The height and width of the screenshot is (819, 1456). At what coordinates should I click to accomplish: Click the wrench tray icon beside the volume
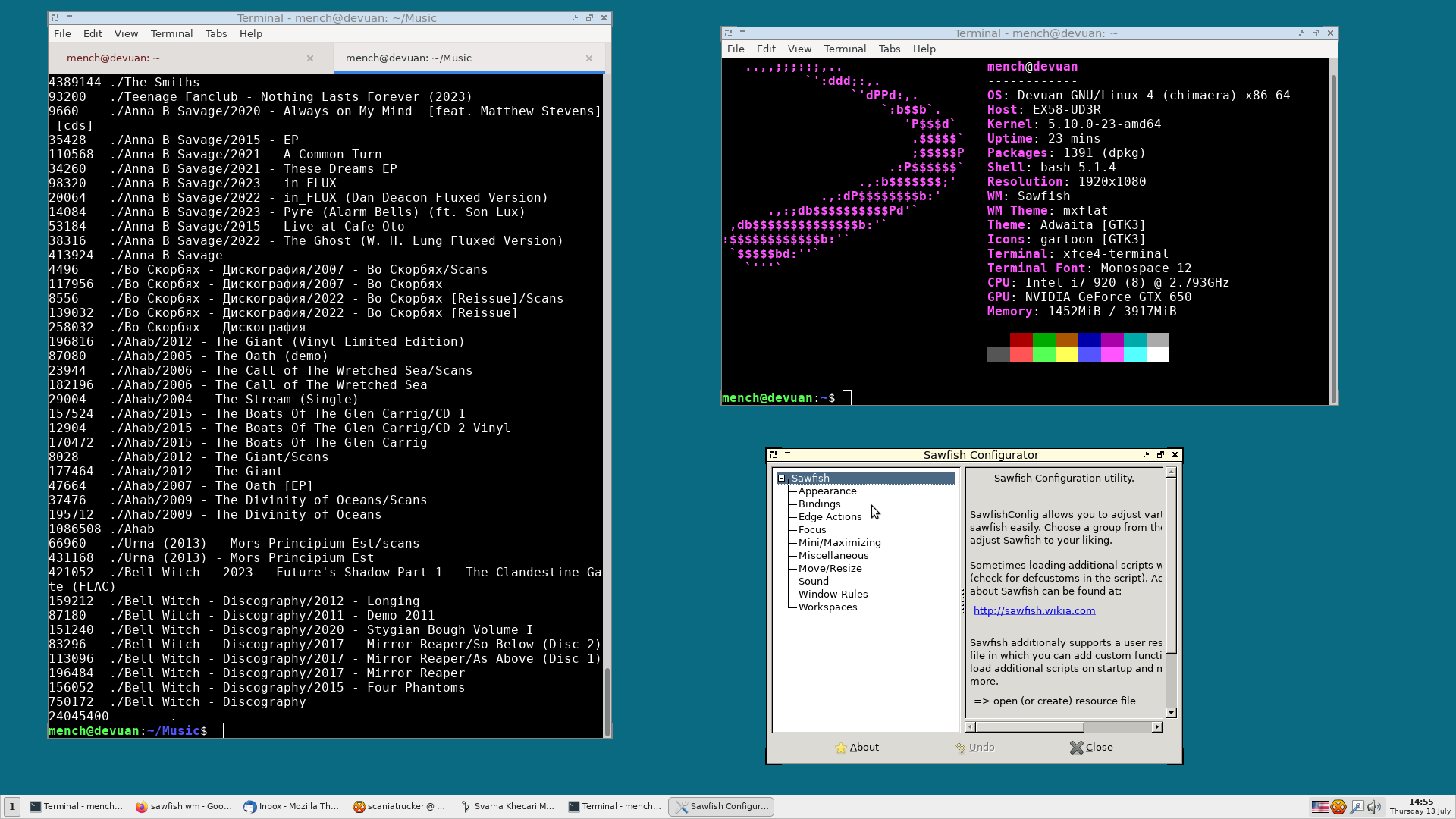click(x=1357, y=806)
